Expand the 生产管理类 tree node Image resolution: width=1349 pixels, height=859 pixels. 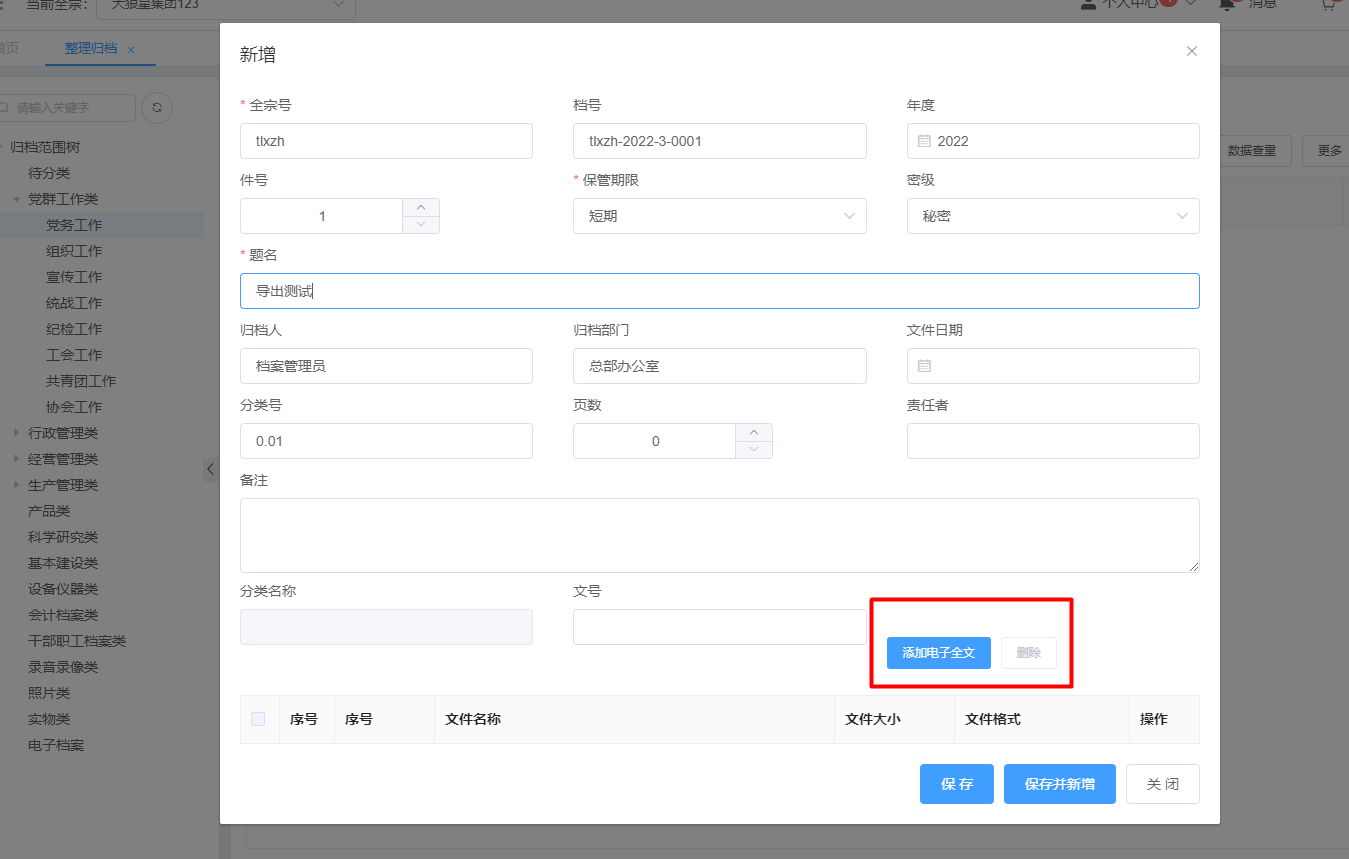coord(16,485)
